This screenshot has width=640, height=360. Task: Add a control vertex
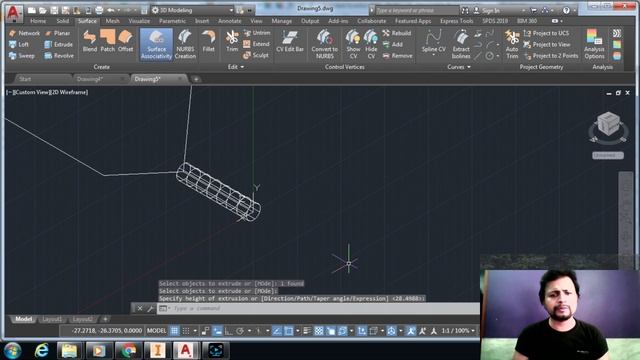tap(393, 44)
